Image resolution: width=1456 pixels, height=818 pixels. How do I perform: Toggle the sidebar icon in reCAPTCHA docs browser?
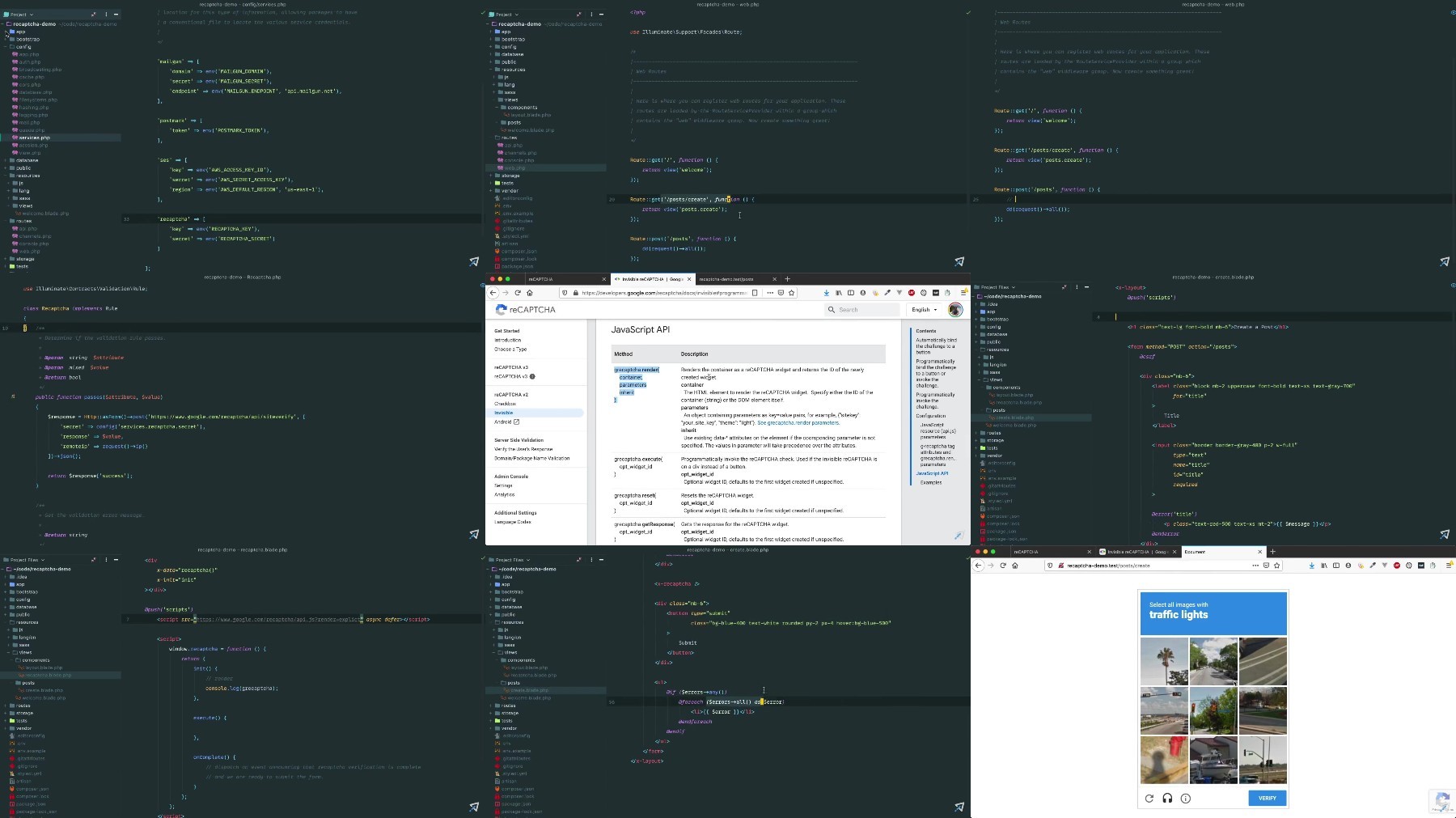click(x=850, y=293)
